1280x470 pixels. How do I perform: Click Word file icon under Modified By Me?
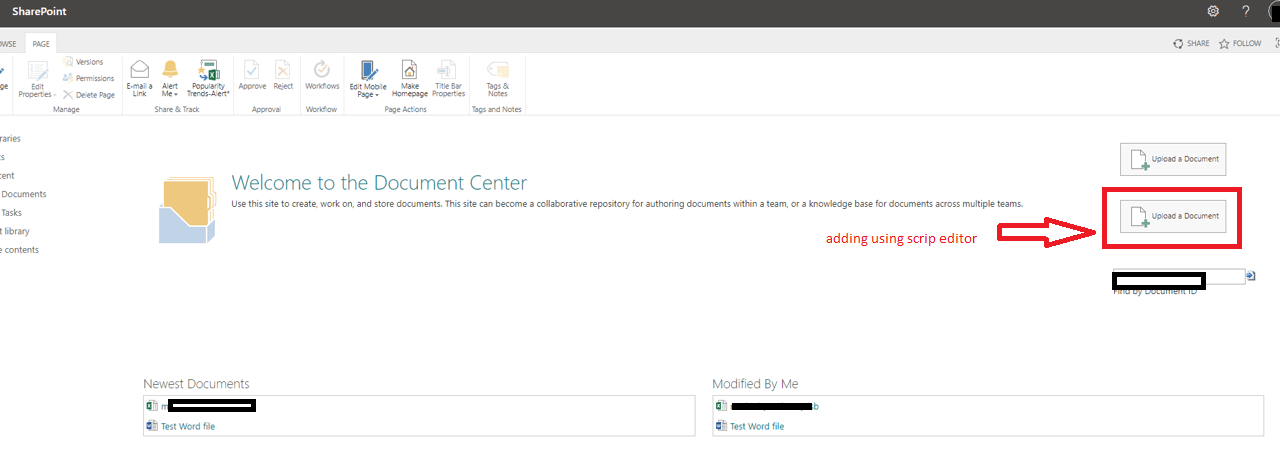(x=720, y=426)
